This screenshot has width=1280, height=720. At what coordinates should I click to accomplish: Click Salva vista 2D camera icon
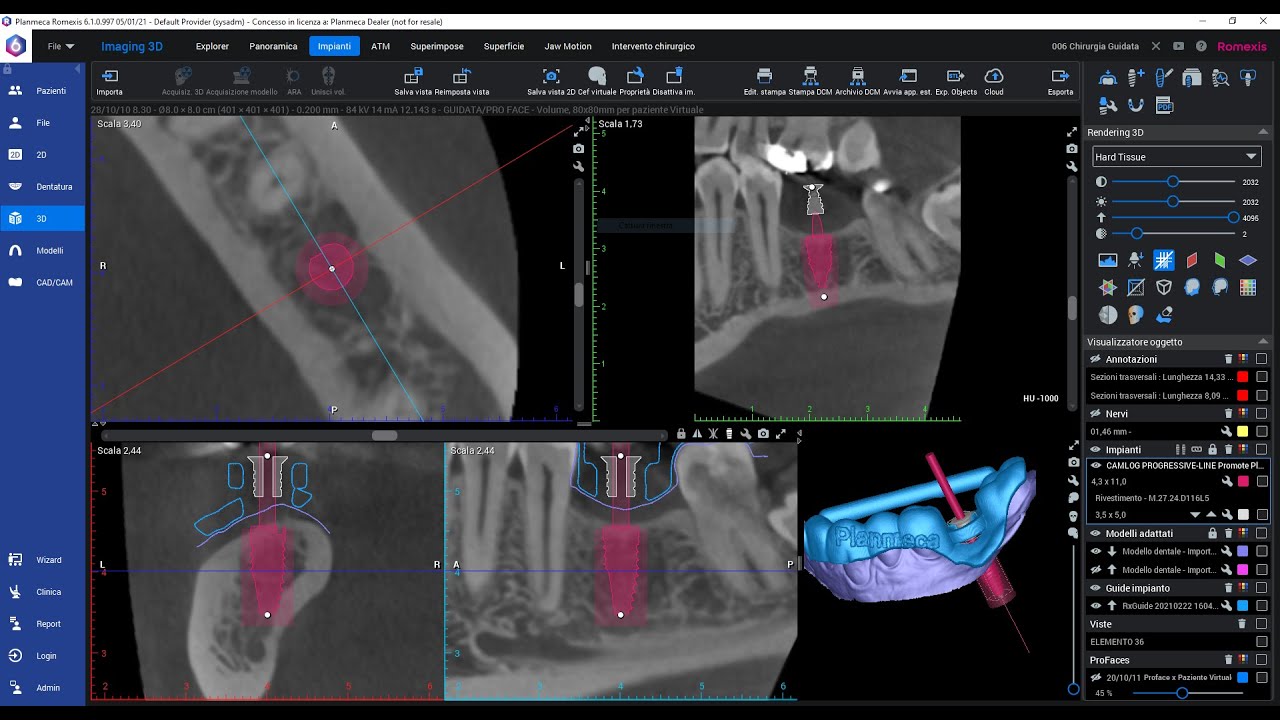pos(551,76)
